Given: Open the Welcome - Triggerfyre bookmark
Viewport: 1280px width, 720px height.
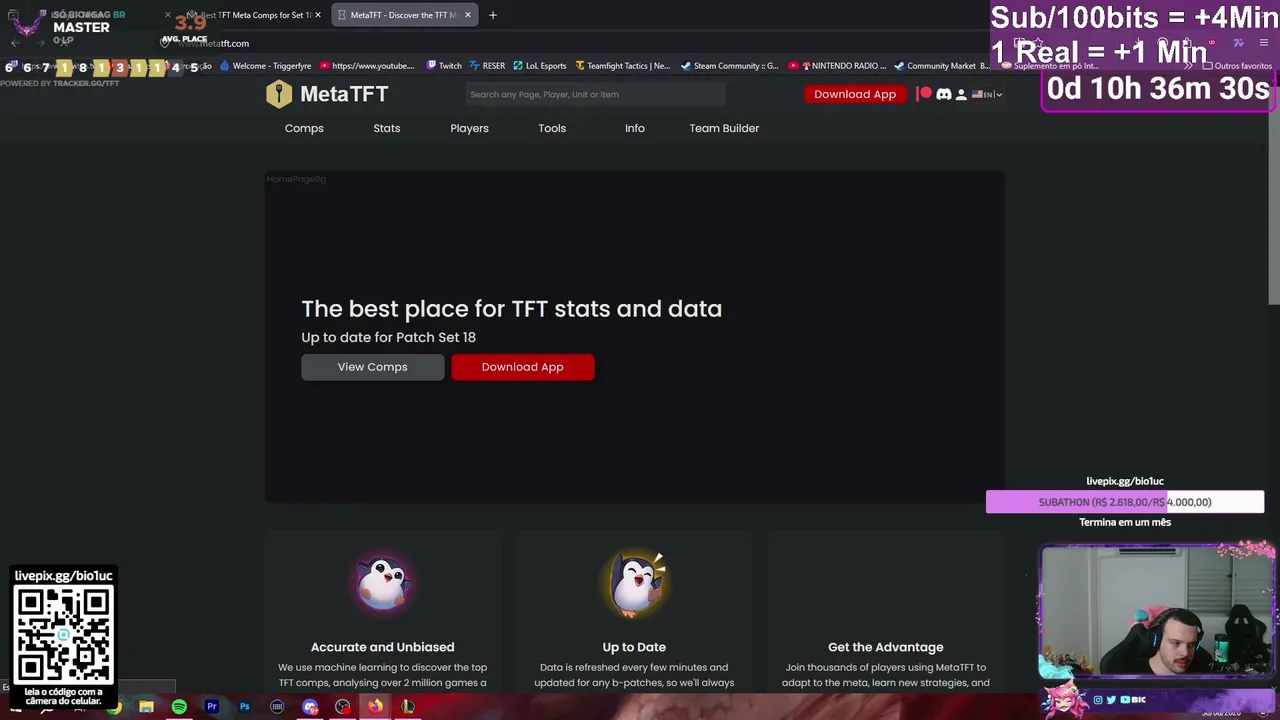Looking at the screenshot, I should pyautogui.click(x=265, y=66).
